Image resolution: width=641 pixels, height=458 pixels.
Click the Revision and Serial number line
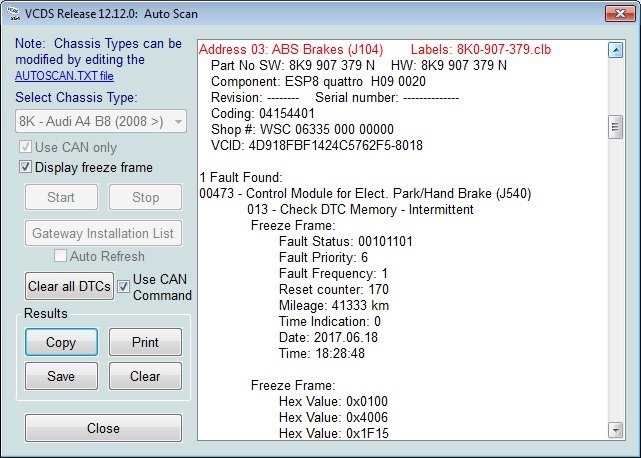(335, 97)
